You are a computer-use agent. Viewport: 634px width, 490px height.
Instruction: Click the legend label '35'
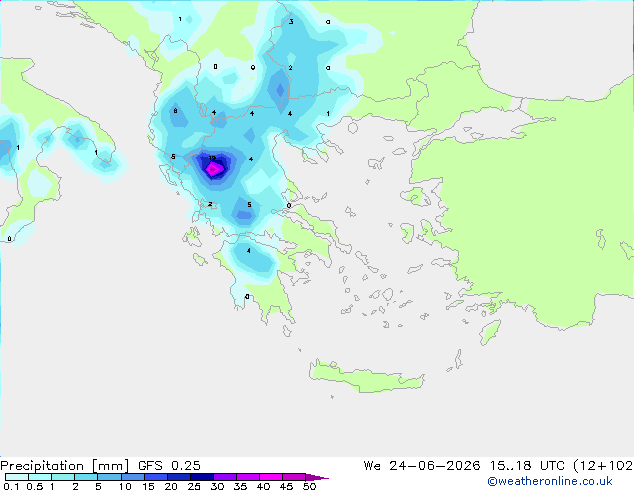click(240, 486)
